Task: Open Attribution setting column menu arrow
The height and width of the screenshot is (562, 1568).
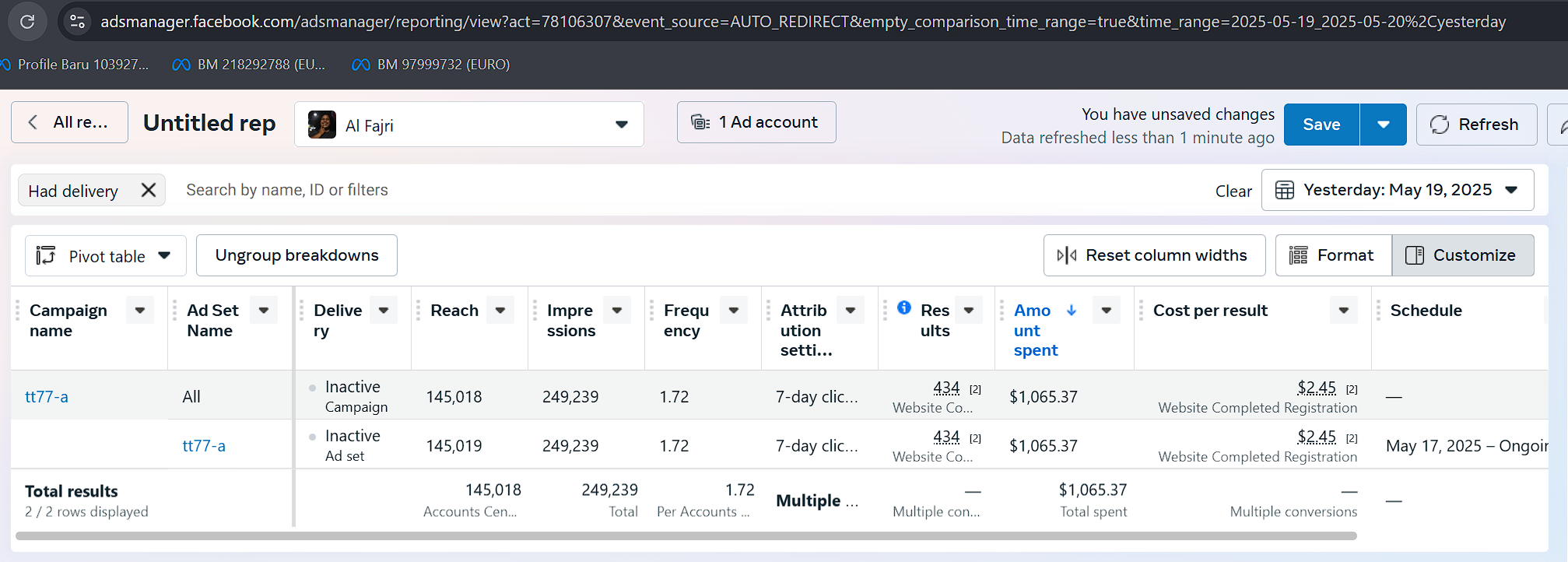Action: pyautogui.click(x=851, y=310)
